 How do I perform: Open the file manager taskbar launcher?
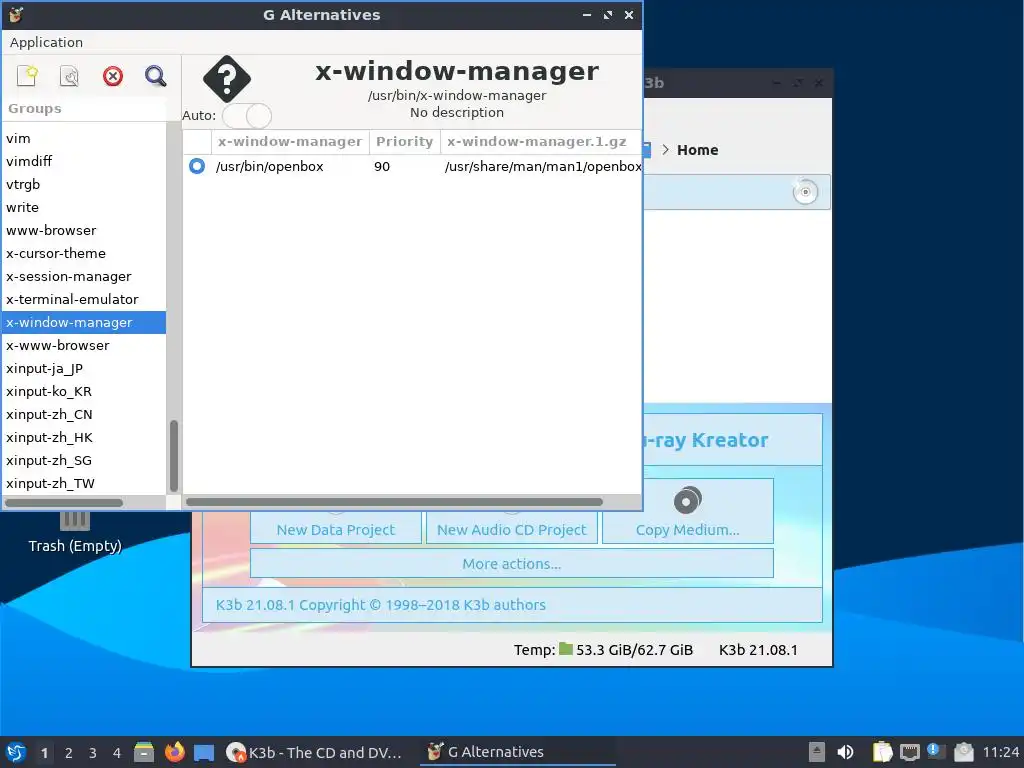click(144, 752)
